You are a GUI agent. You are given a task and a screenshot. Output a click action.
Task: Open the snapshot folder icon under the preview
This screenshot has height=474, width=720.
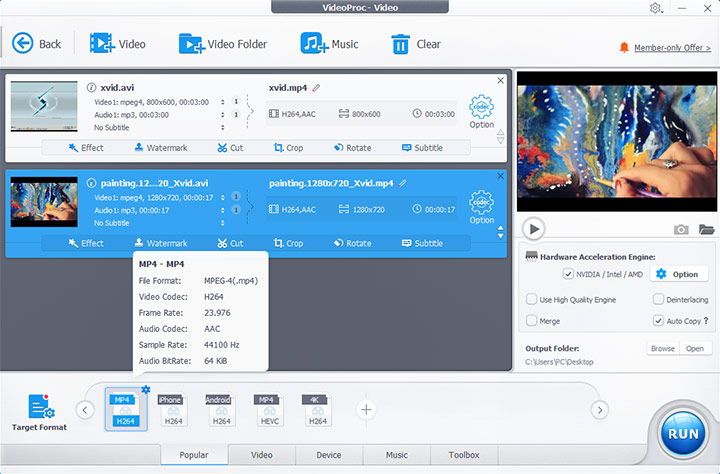706,229
